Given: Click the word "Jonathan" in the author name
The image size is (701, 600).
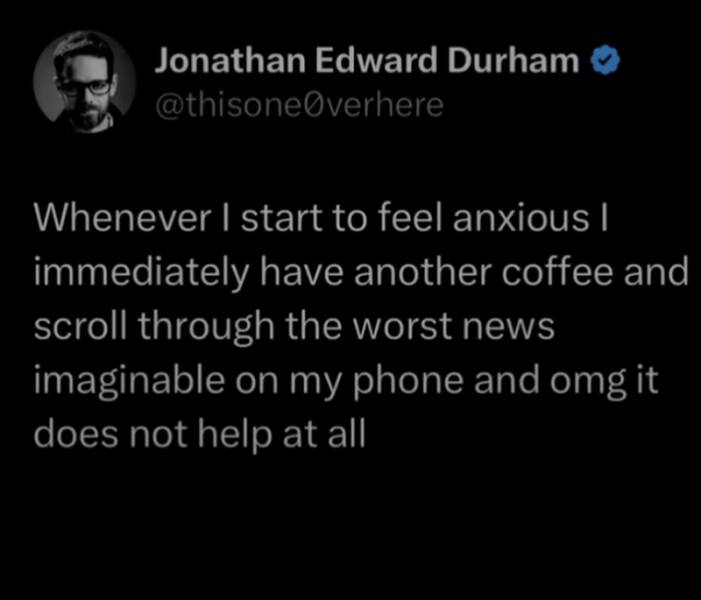Looking at the screenshot, I should pos(230,61).
